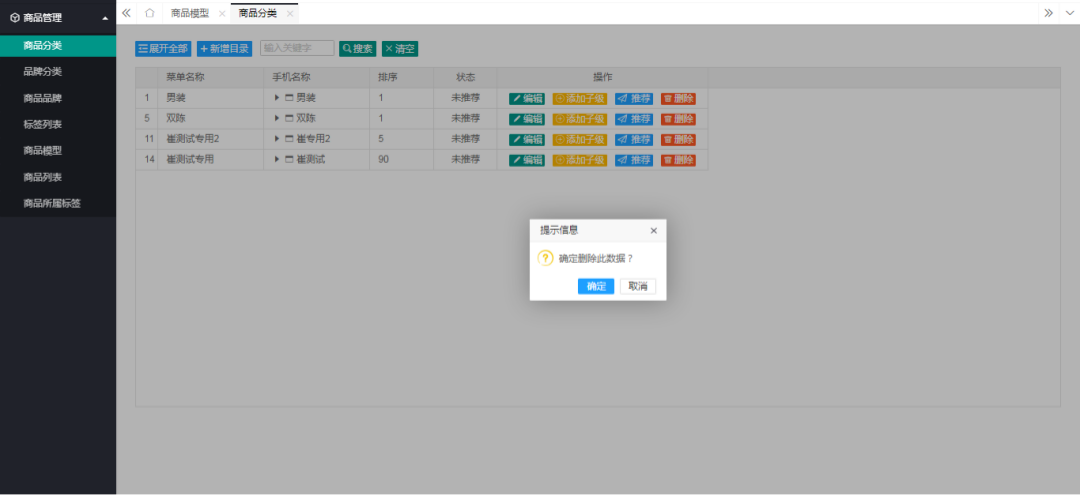The height and width of the screenshot is (495, 1080).
Task: Click the folder icon beside 崔专用2
Action: point(289,139)
